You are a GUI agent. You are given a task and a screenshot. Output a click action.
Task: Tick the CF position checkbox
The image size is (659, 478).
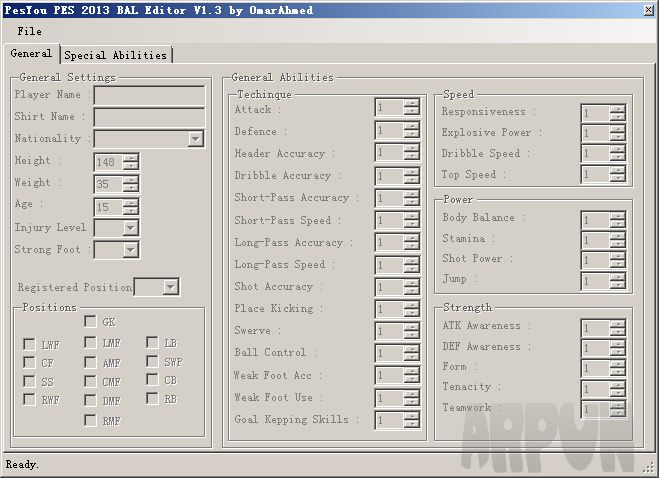coord(29,362)
